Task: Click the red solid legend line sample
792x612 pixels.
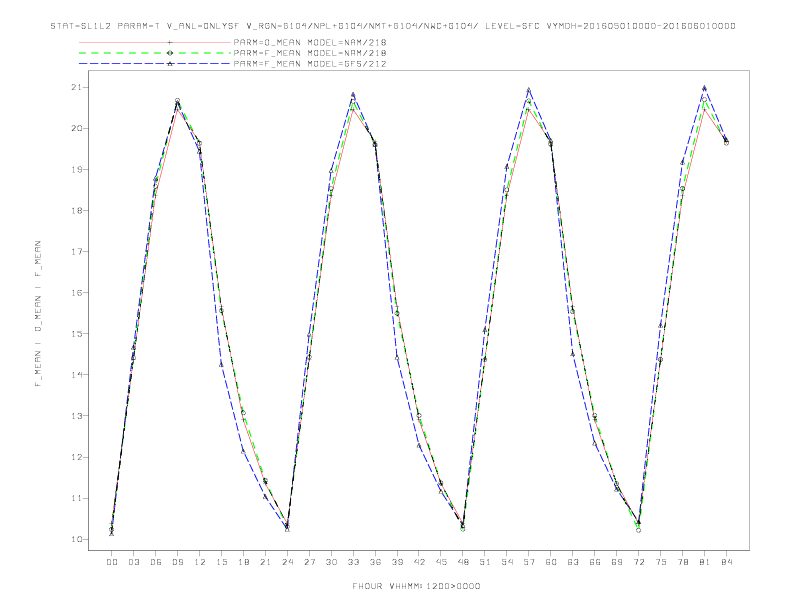Action: tap(155, 42)
